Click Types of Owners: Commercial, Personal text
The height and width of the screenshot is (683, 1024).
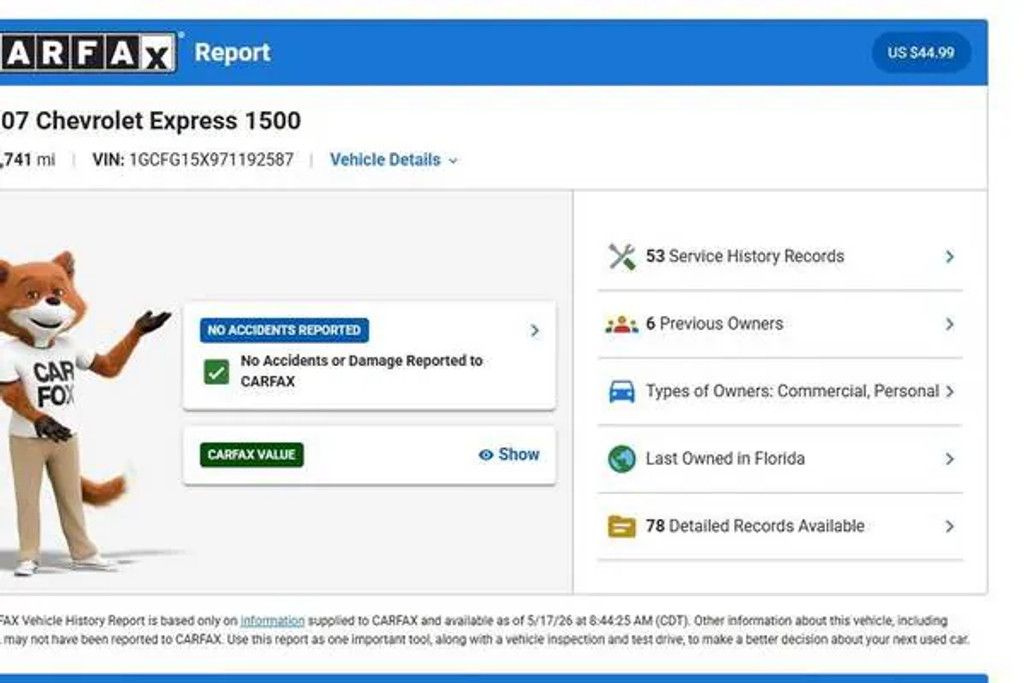point(792,391)
